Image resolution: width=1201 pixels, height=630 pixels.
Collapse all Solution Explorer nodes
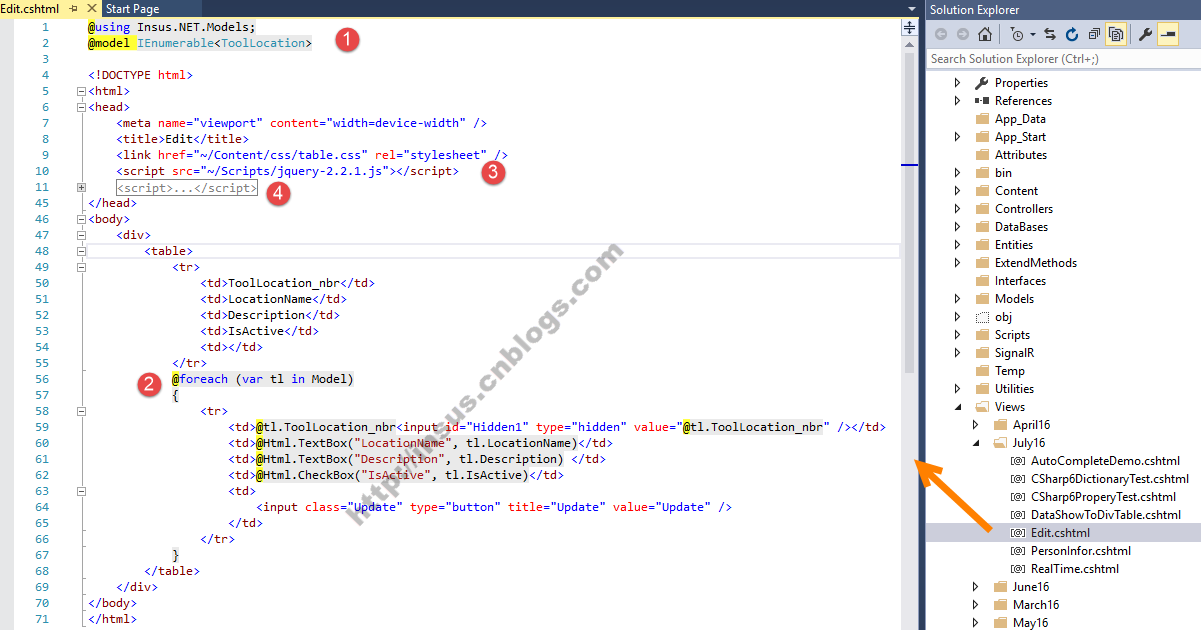point(1094,34)
